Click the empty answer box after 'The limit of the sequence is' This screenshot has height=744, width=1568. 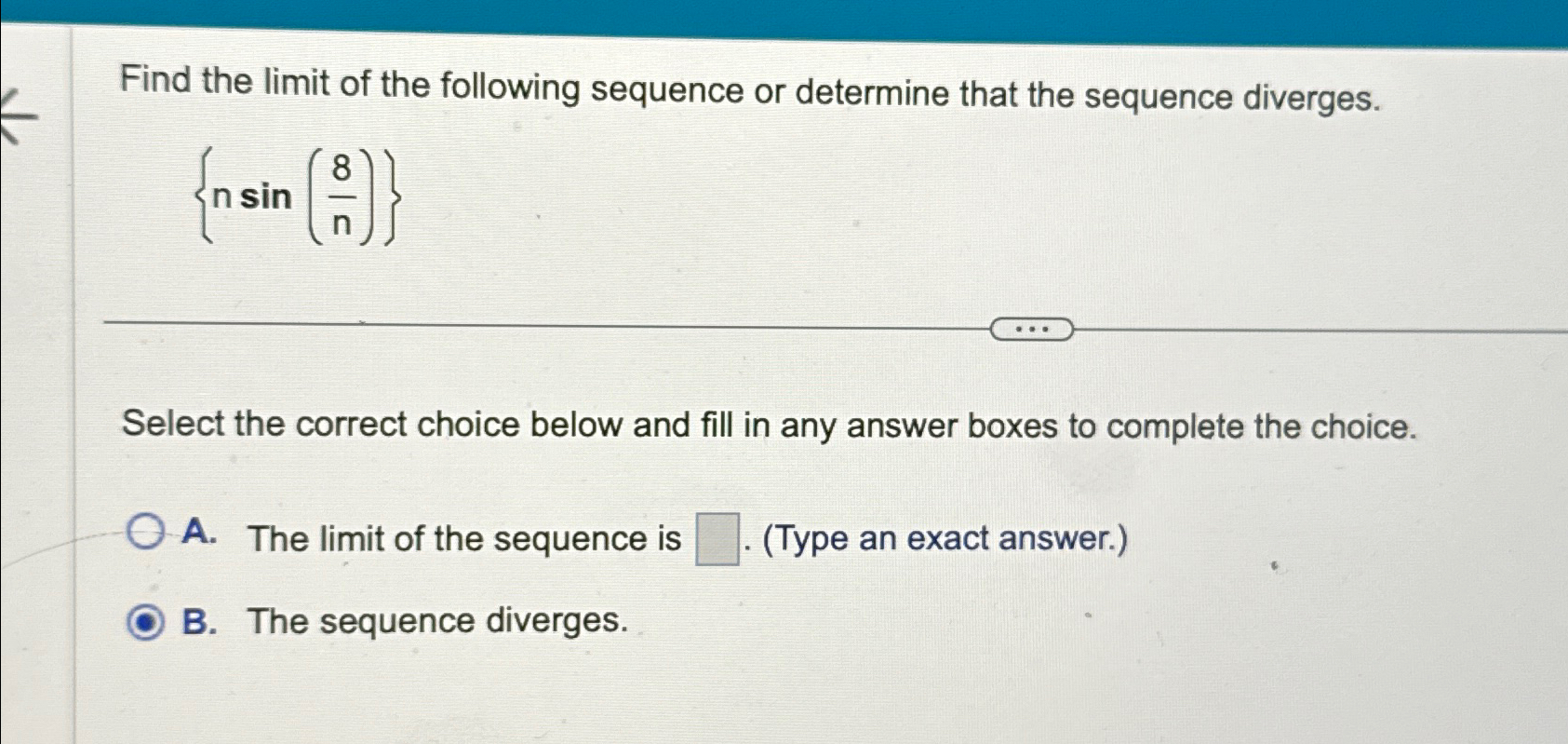click(716, 537)
